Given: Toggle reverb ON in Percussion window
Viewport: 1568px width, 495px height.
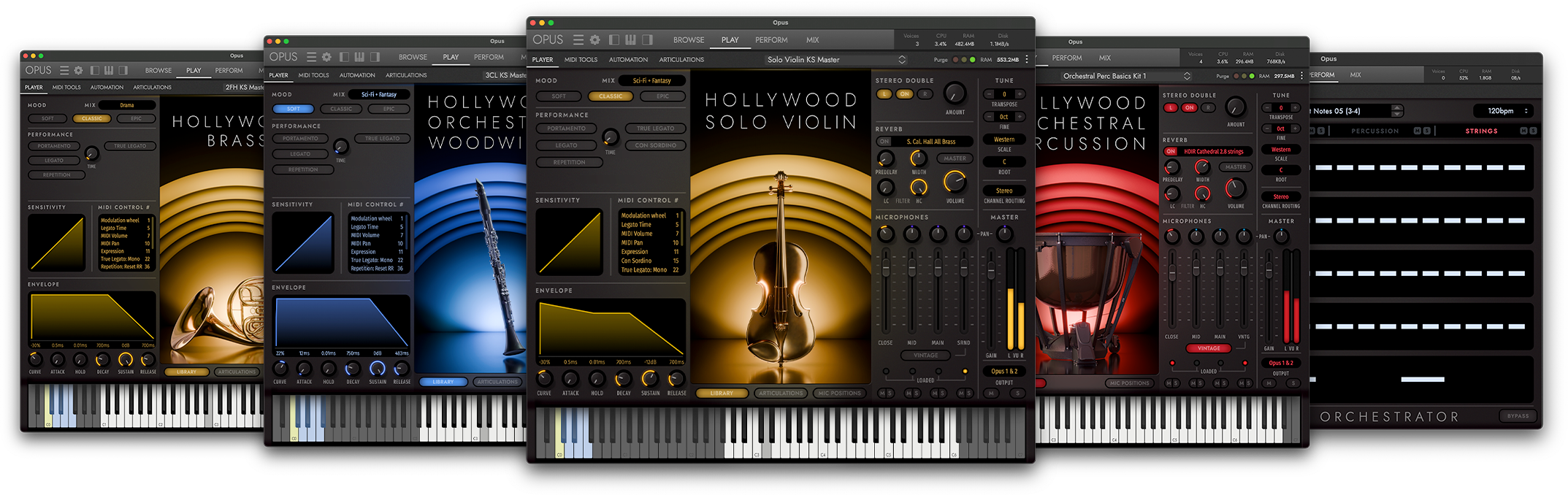Looking at the screenshot, I should click(x=1171, y=151).
